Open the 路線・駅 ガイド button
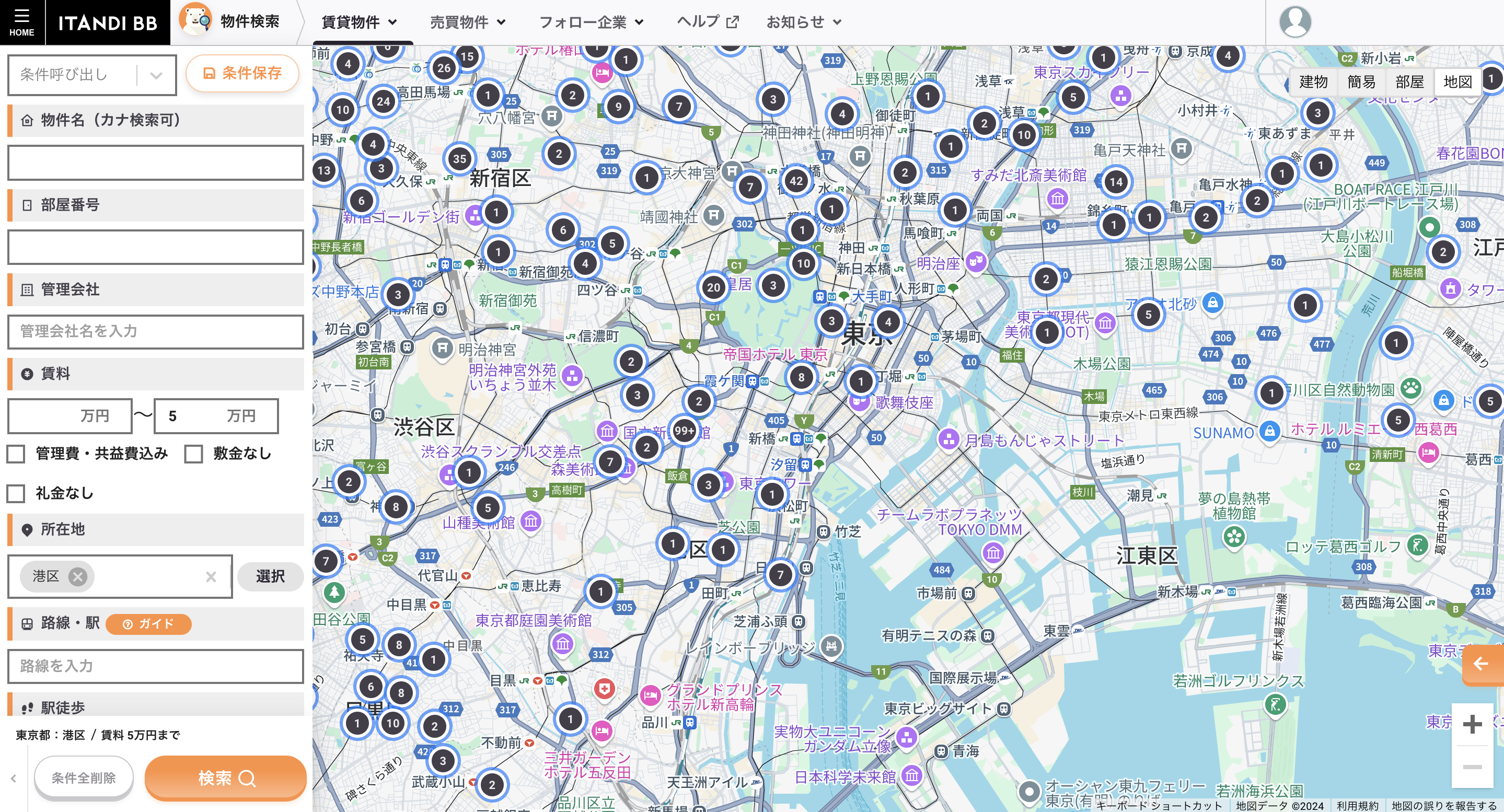This screenshot has height=812, width=1504. tap(148, 624)
